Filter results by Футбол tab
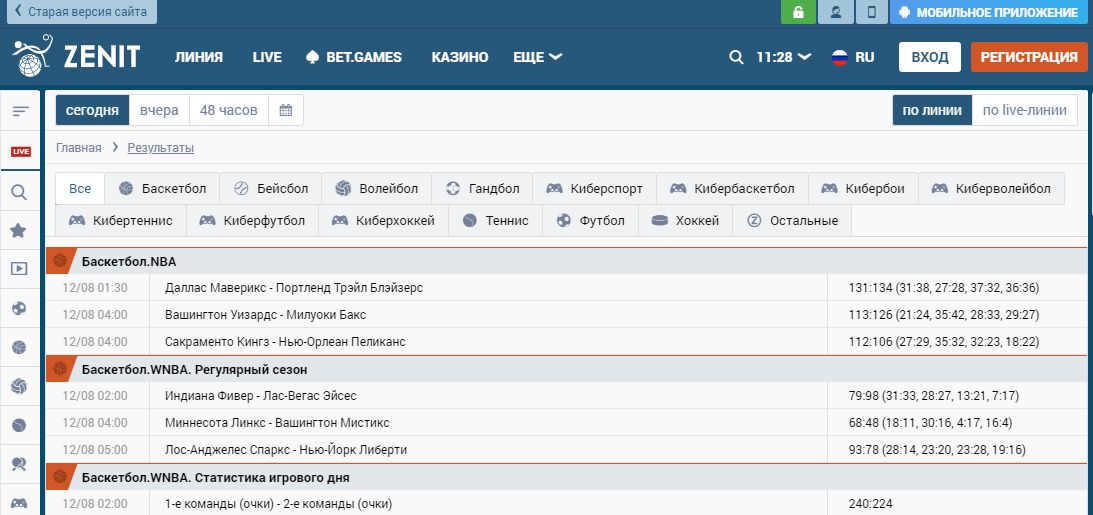Viewport: 1093px width, 515px height. 590,221
